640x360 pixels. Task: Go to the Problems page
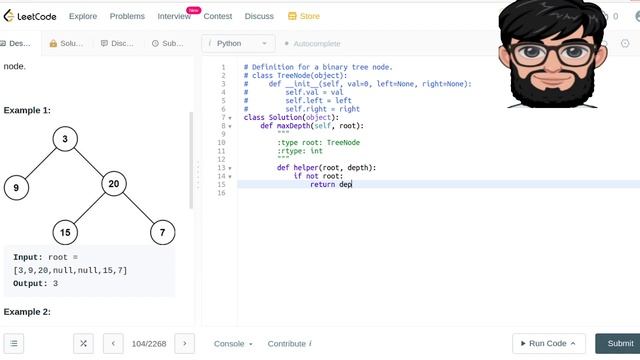[127, 16]
